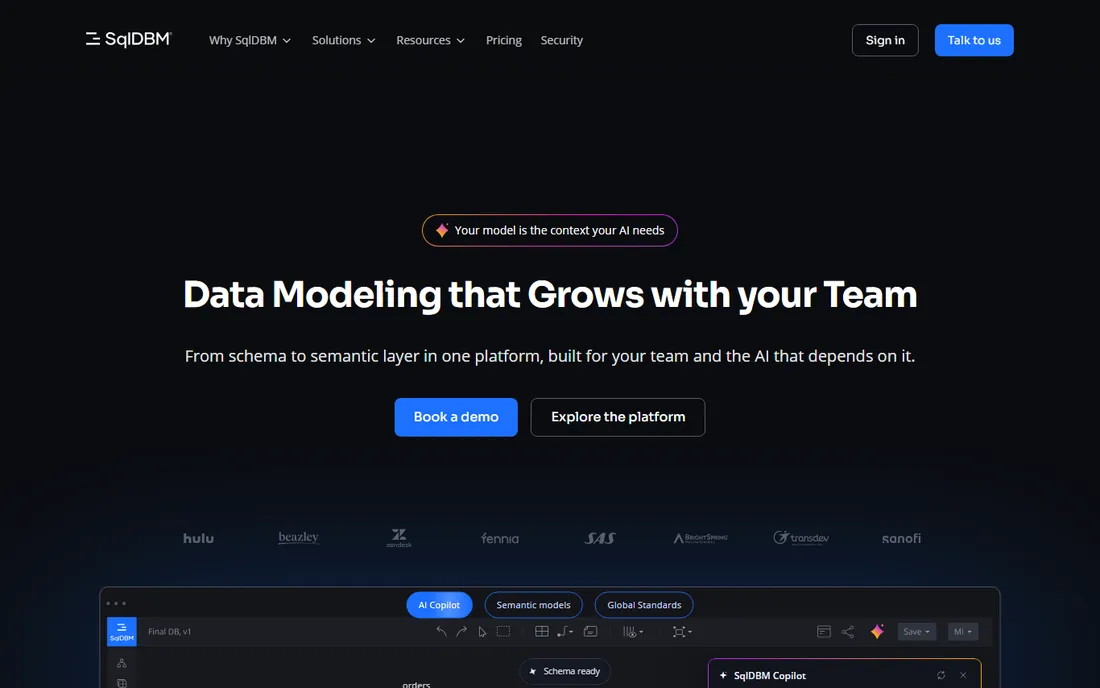Click the beazley customer logo

[298, 537]
